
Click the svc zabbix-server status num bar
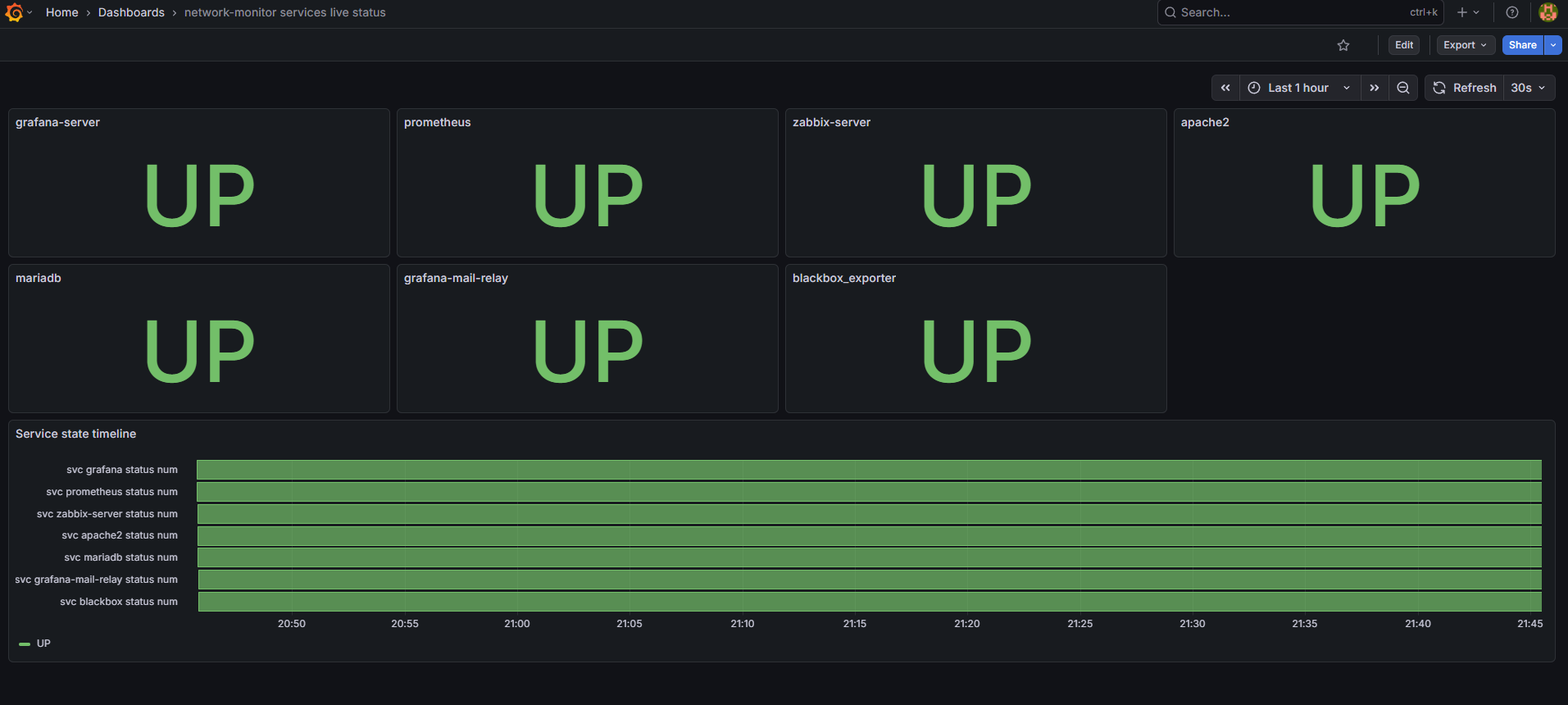870,514
